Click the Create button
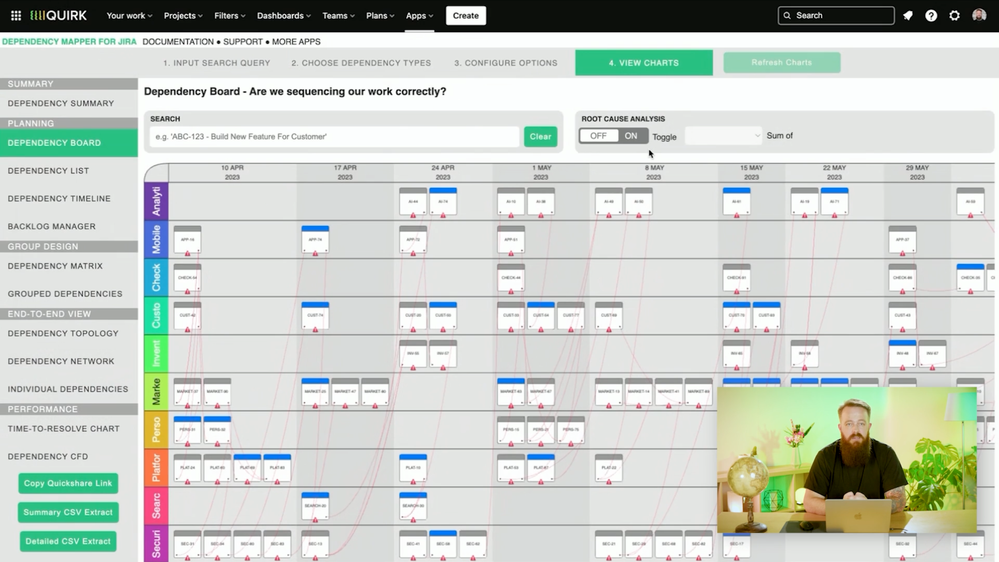The image size is (999, 562). coord(466,15)
